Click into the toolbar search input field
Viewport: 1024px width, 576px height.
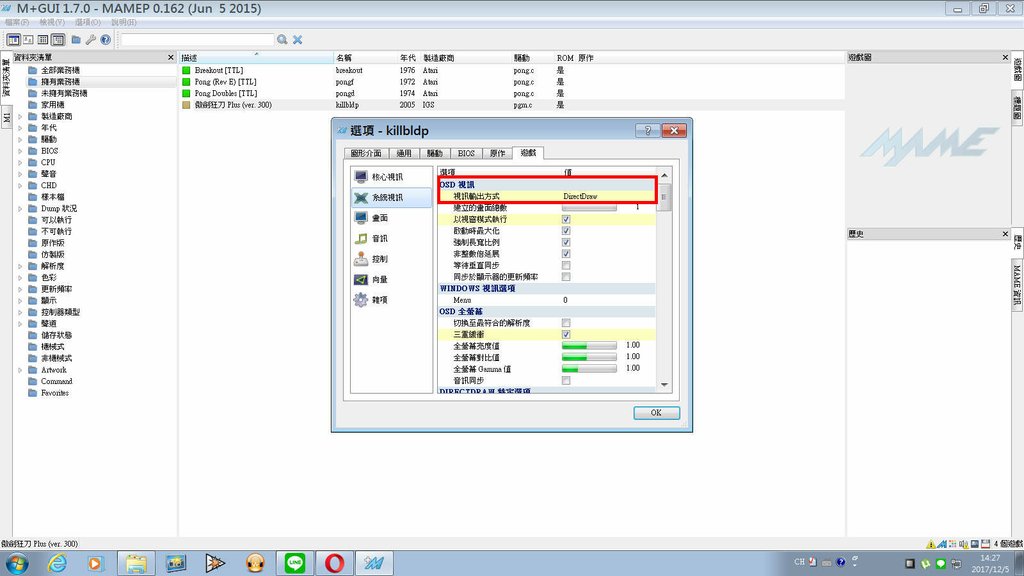pyautogui.click(x=197, y=40)
